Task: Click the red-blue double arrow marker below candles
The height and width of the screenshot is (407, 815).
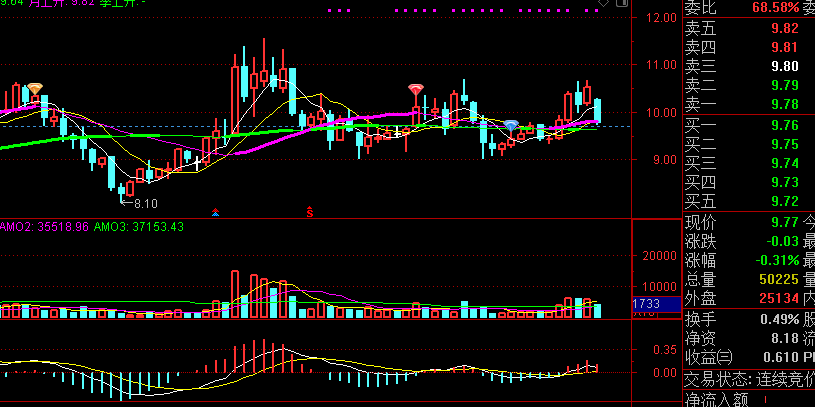Action: click(x=215, y=212)
